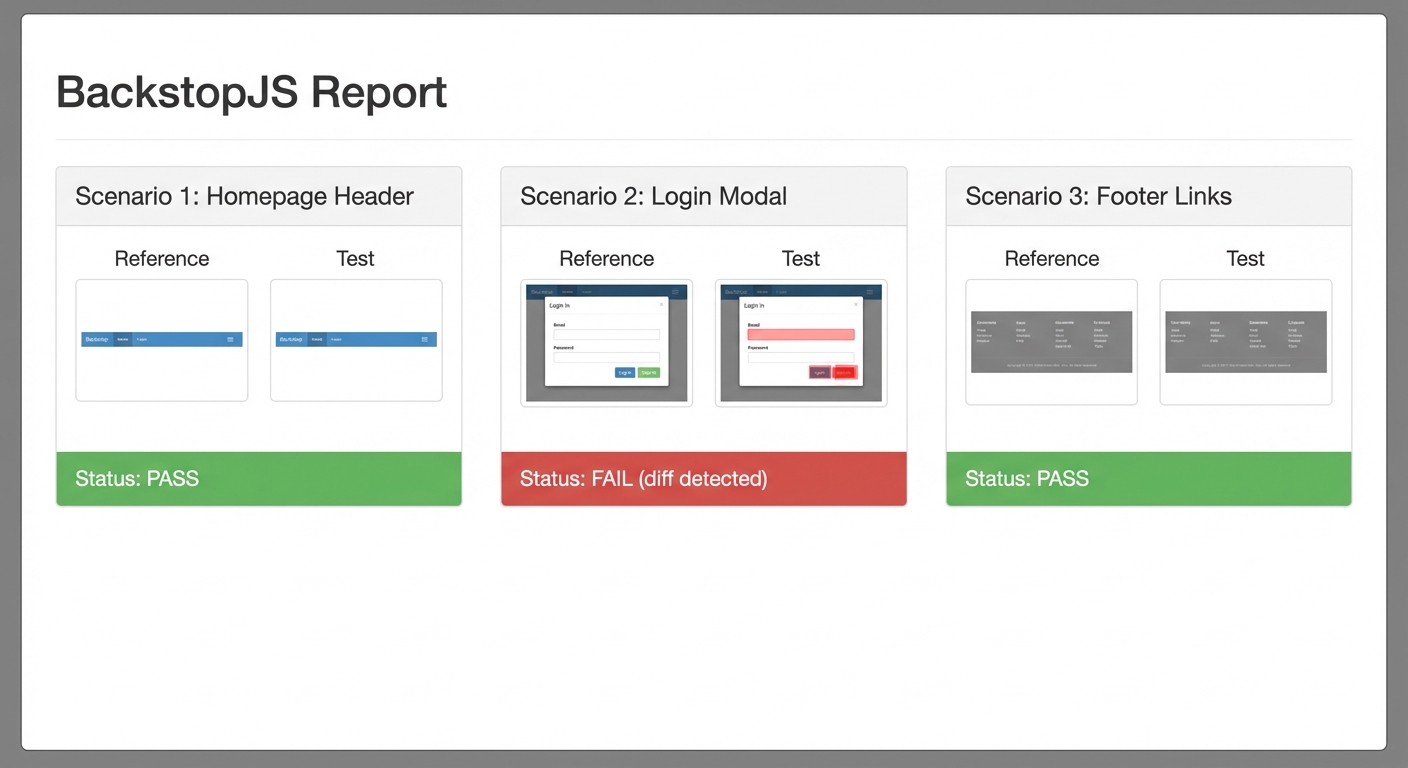Click the Backstop brand logo in Scenario 1 Reference
The height and width of the screenshot is (768, 1408).
[x=98, y=339]
